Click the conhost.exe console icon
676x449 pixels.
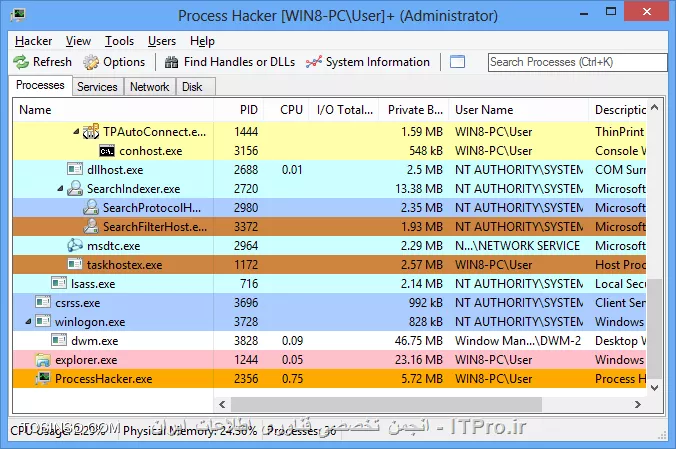click(107, 151)
